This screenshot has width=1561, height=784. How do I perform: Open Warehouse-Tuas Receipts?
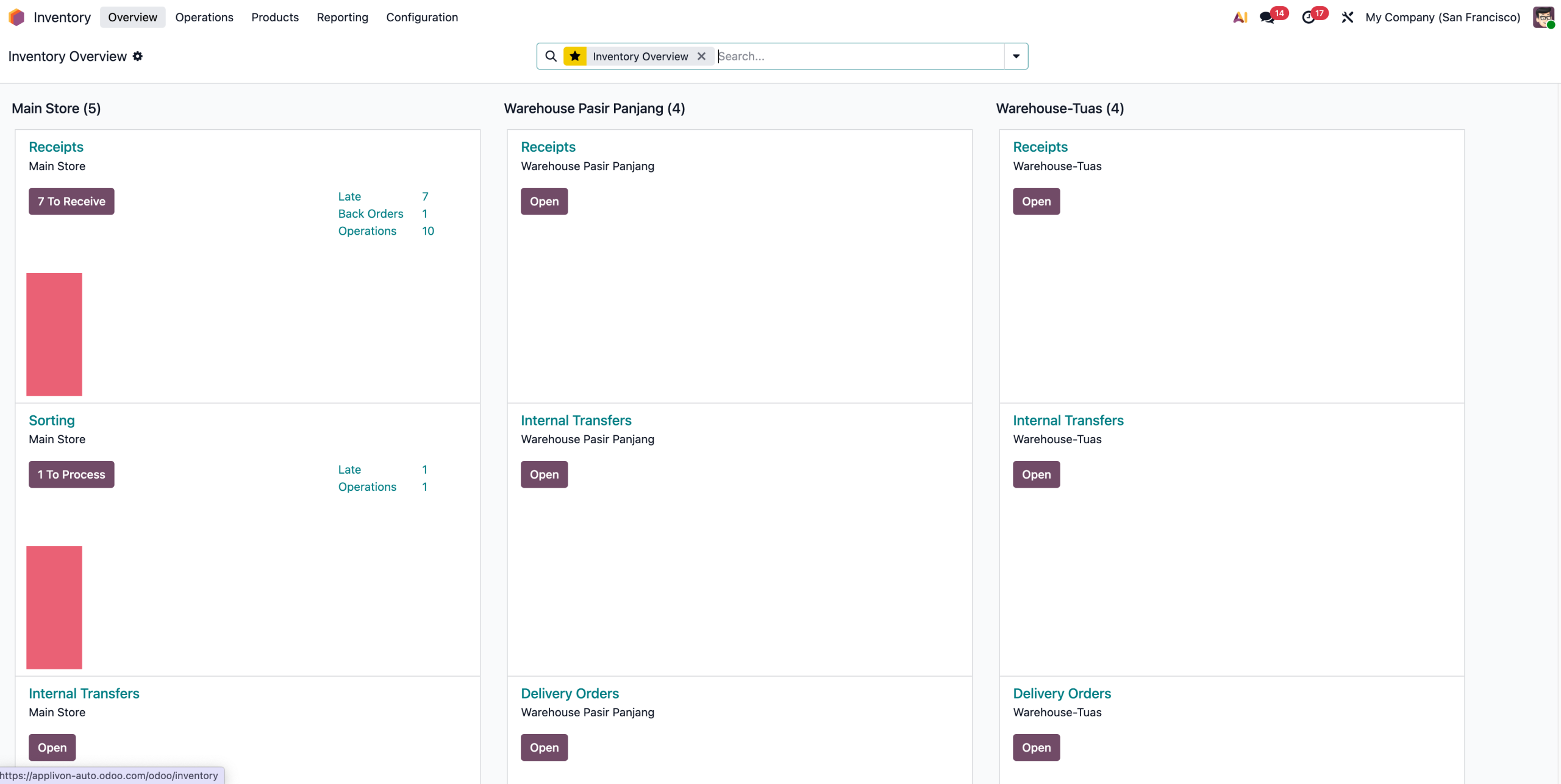point(1036,201)
